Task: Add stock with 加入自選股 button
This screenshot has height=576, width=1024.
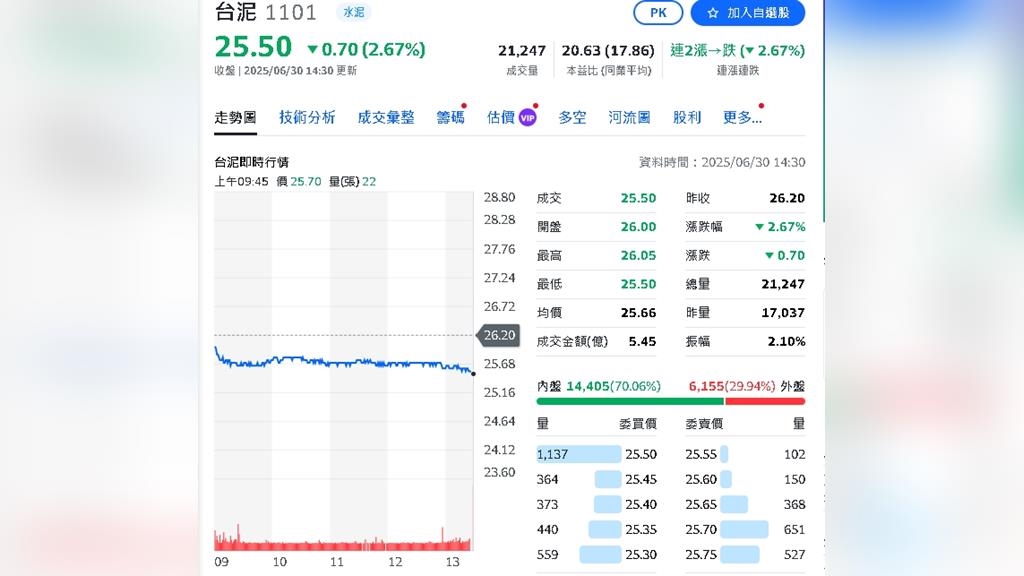Action: (x=747, y=13)
